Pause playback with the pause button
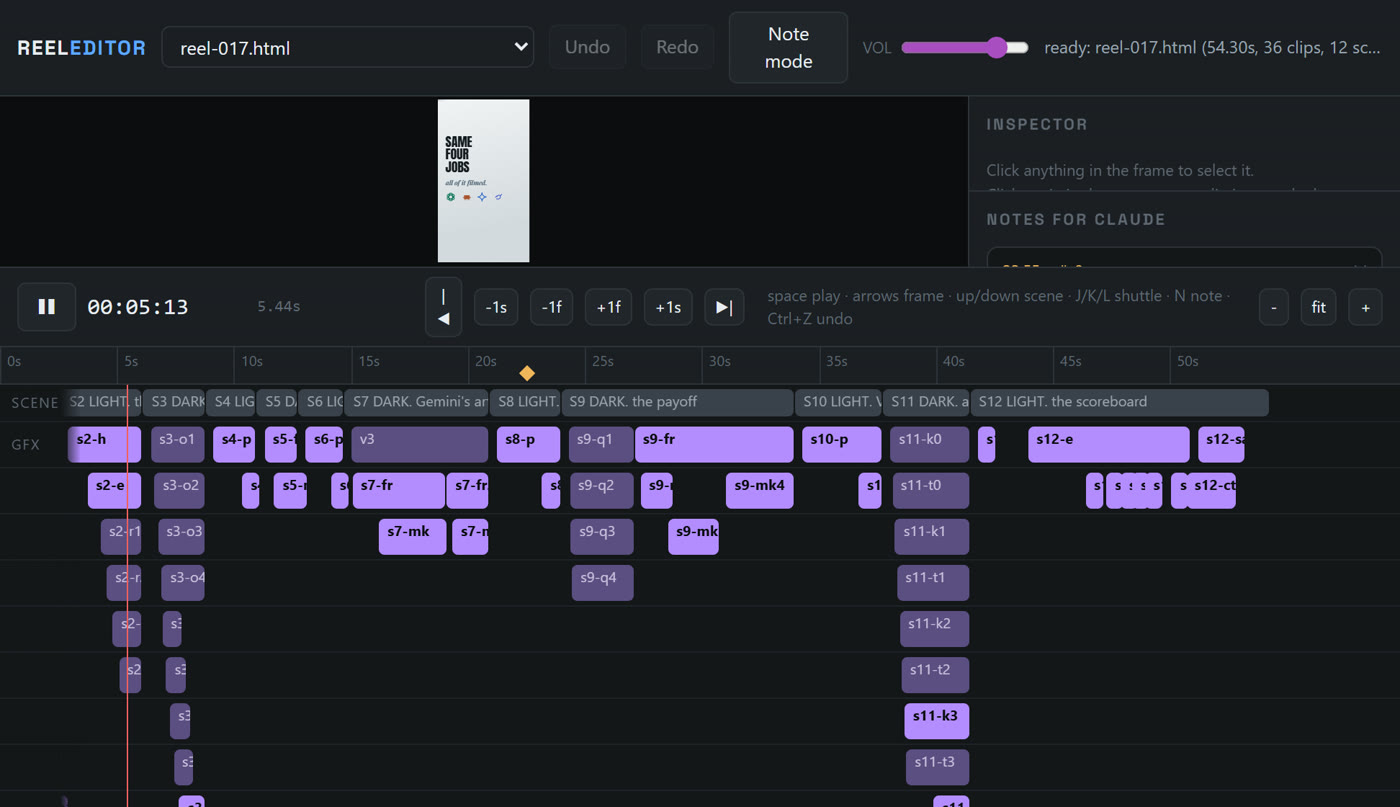The width and height of the screenshot is (1400, 807). [x=47, y=307]
